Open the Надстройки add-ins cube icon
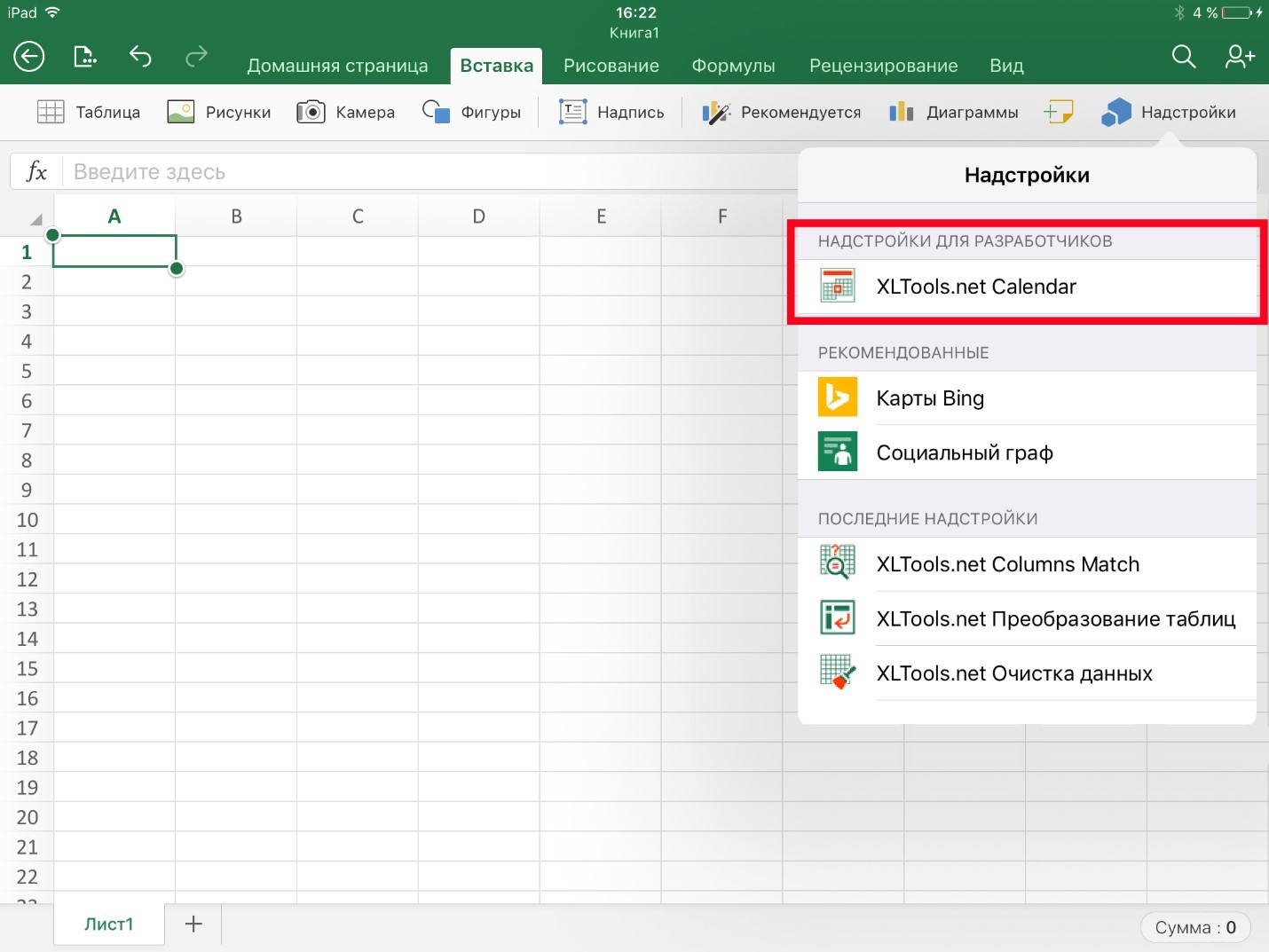 click(x=1116, y=112)
